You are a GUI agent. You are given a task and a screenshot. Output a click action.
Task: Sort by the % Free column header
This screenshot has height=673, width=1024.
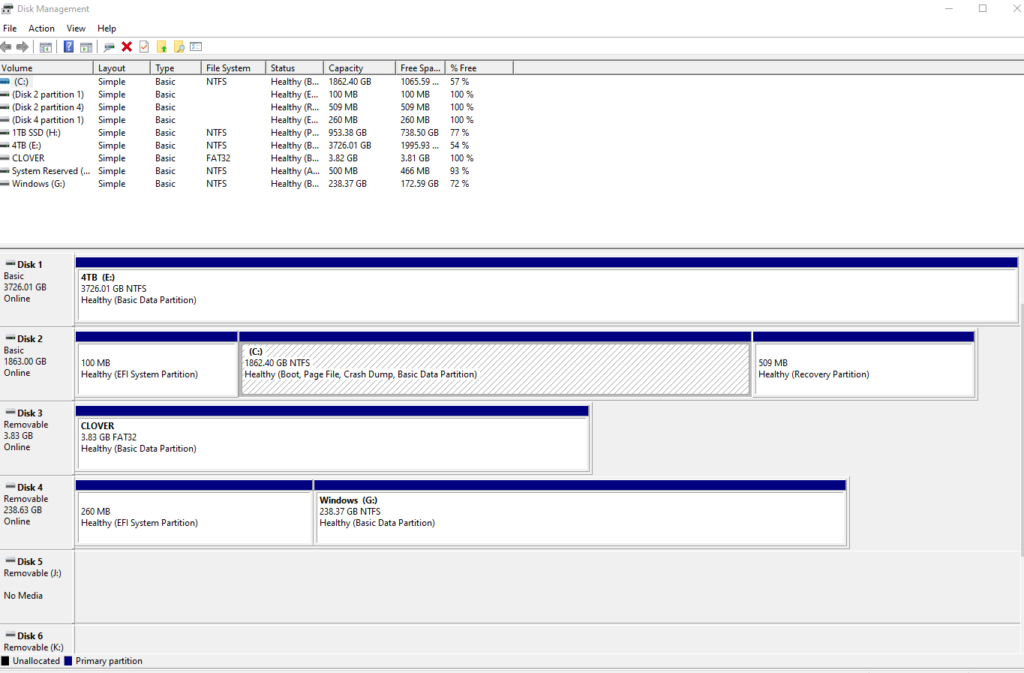click(479, 68)
